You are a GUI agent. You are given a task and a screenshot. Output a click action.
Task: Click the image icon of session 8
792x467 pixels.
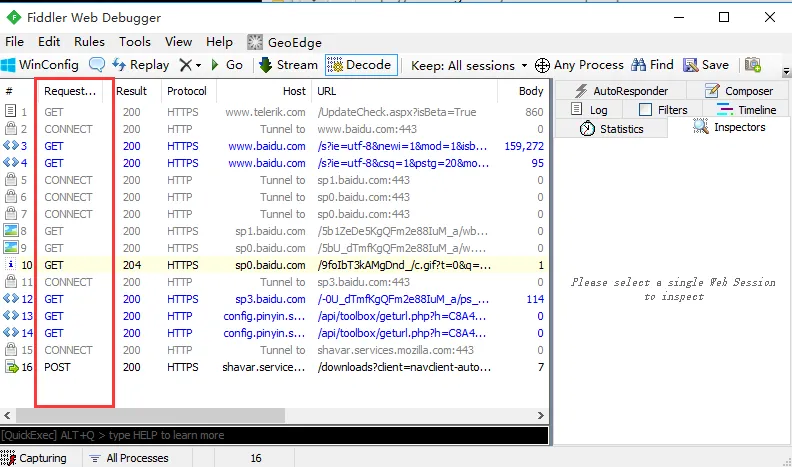11,231
